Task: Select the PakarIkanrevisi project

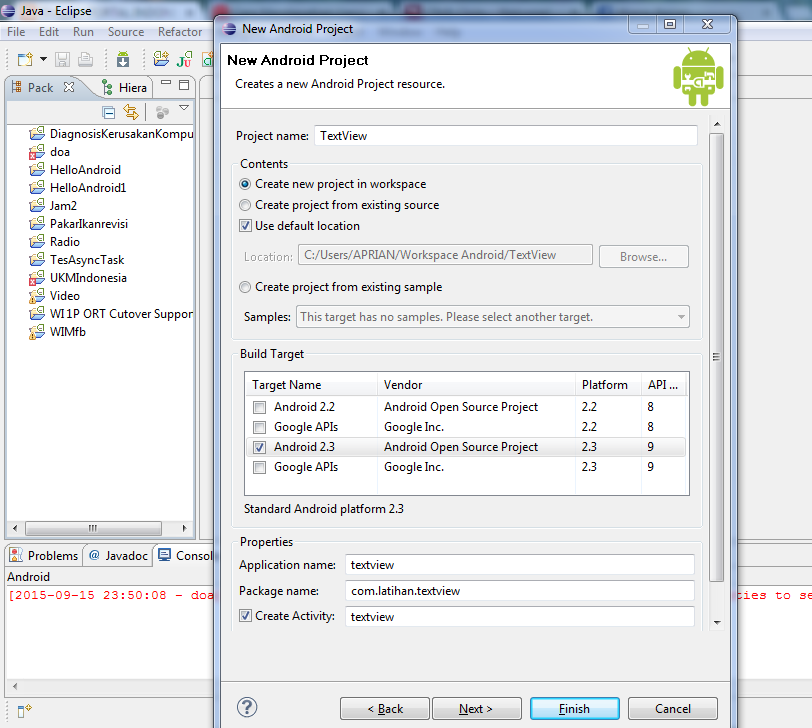Action: [78, 224]
